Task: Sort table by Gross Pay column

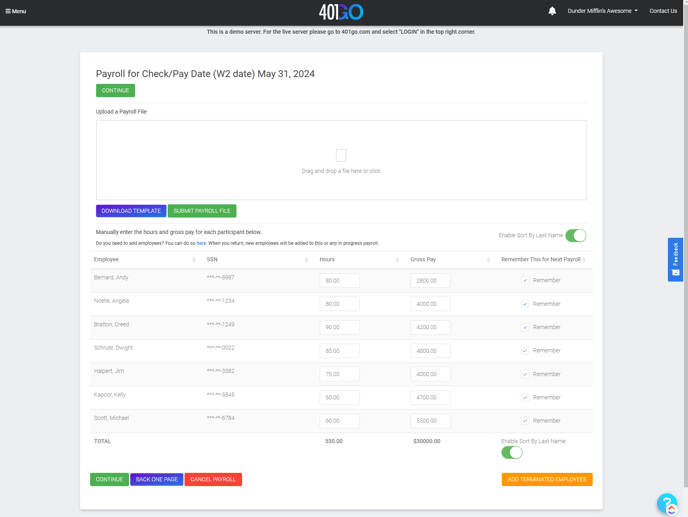Action: [488, 260]
